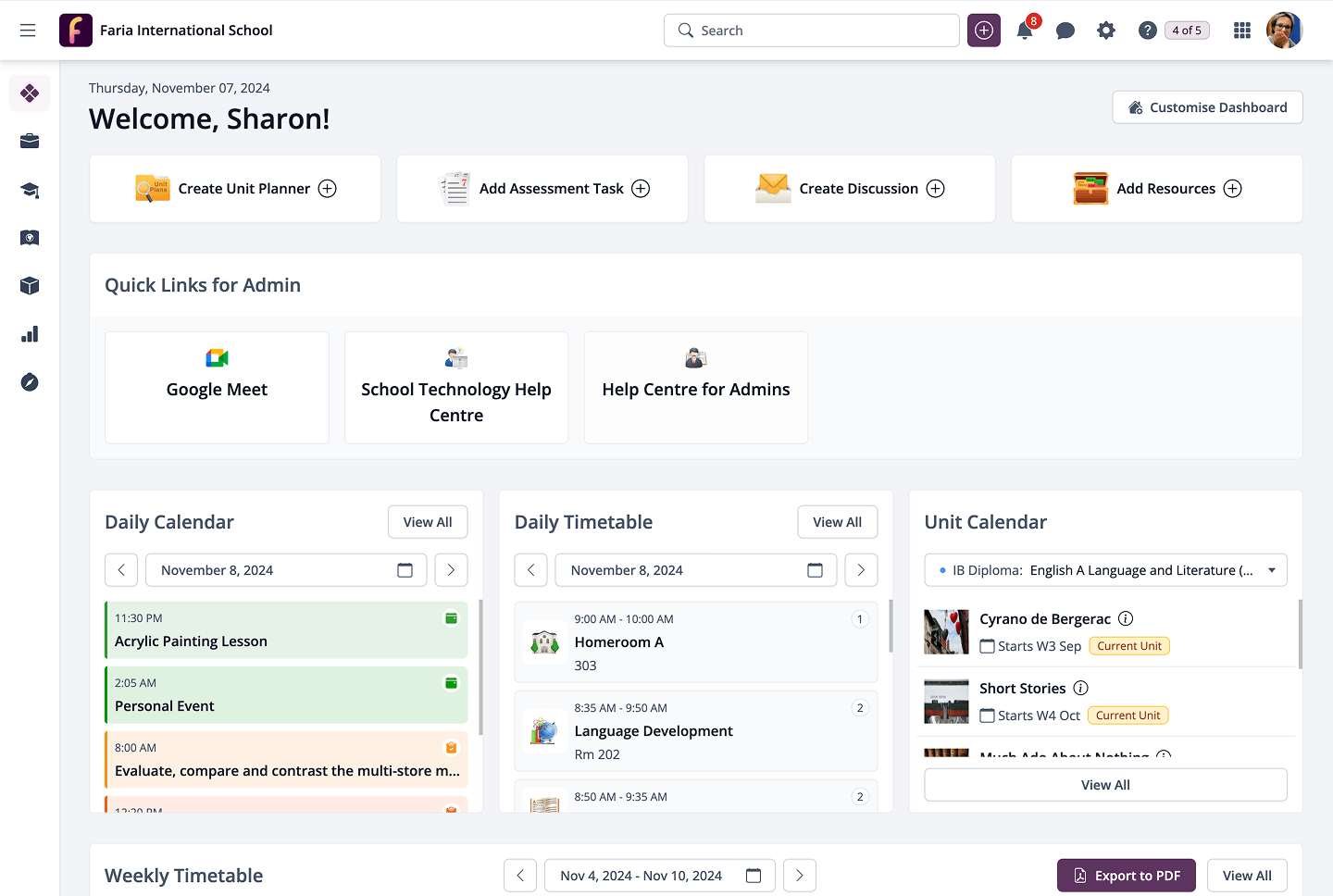1333x896 pixels.
Task: Open the Google Meet quick link
Action: [x=217, y=388]
